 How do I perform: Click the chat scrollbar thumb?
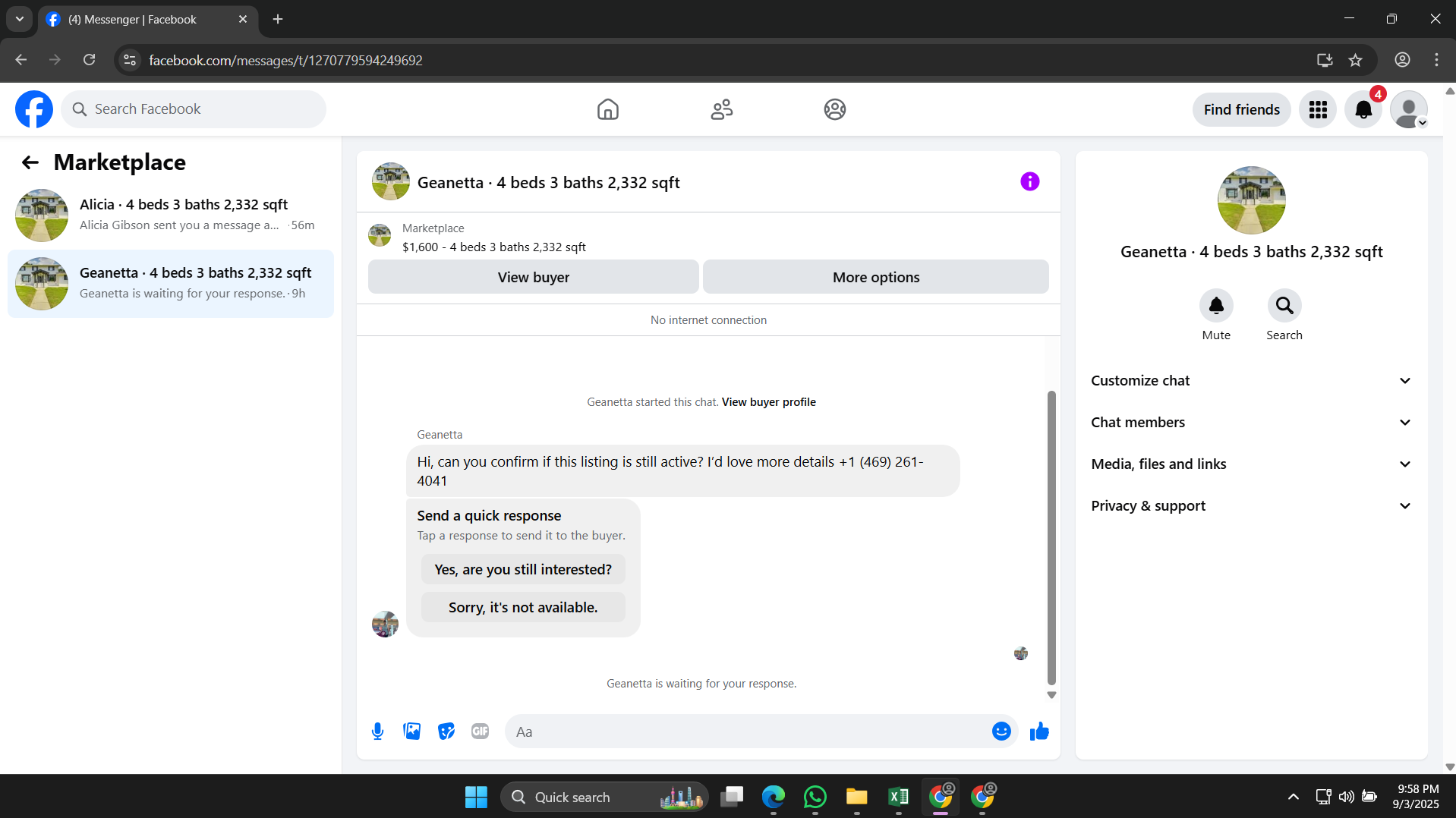[1051, 538]
